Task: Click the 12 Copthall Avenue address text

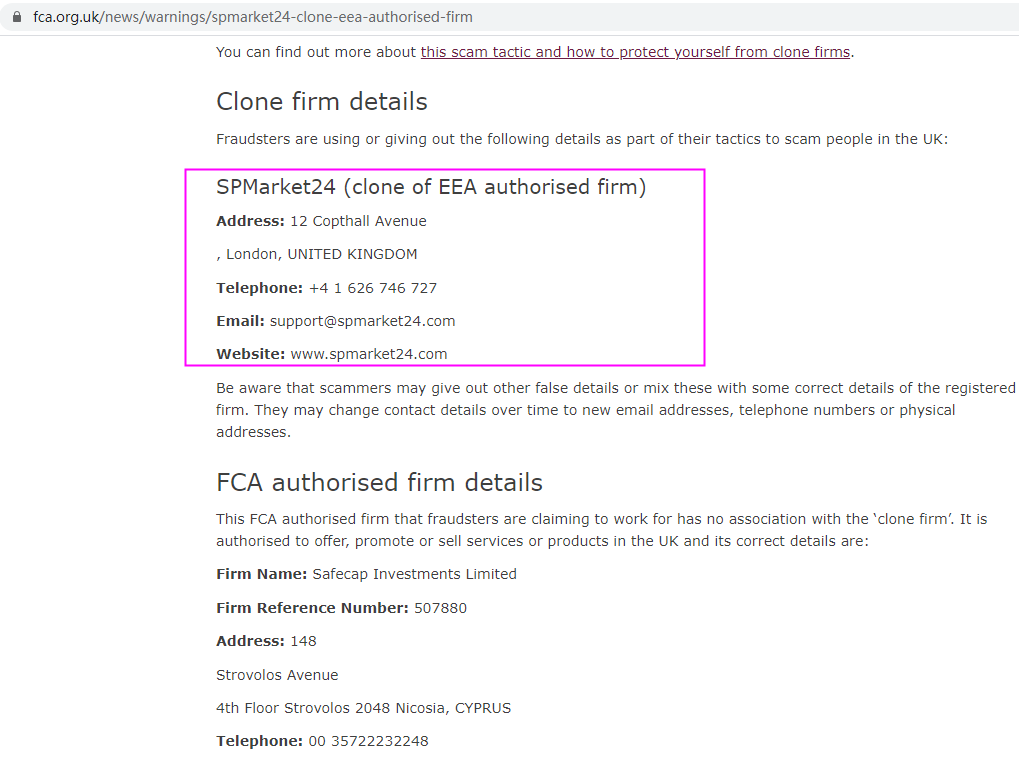Action: tap(358, 221)
